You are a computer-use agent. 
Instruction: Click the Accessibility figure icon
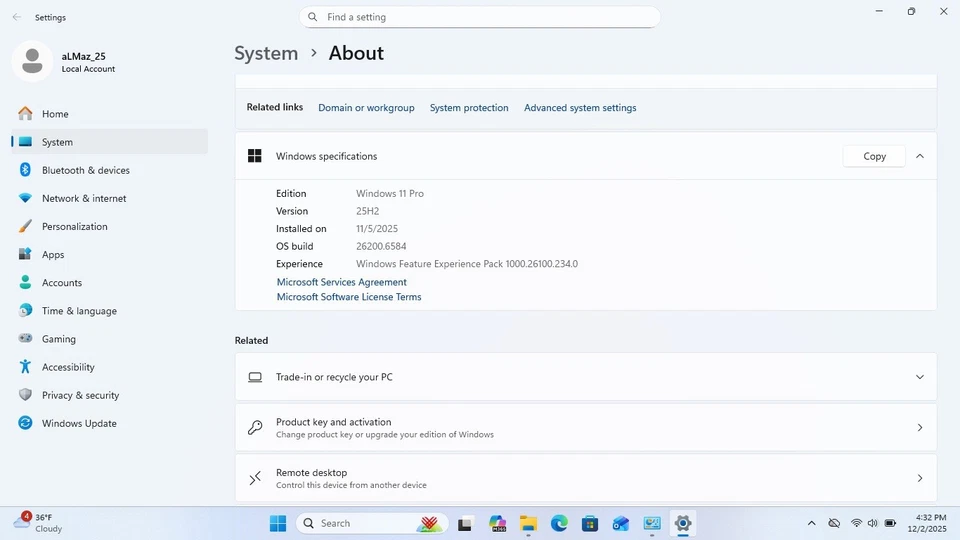pos(25,366)
